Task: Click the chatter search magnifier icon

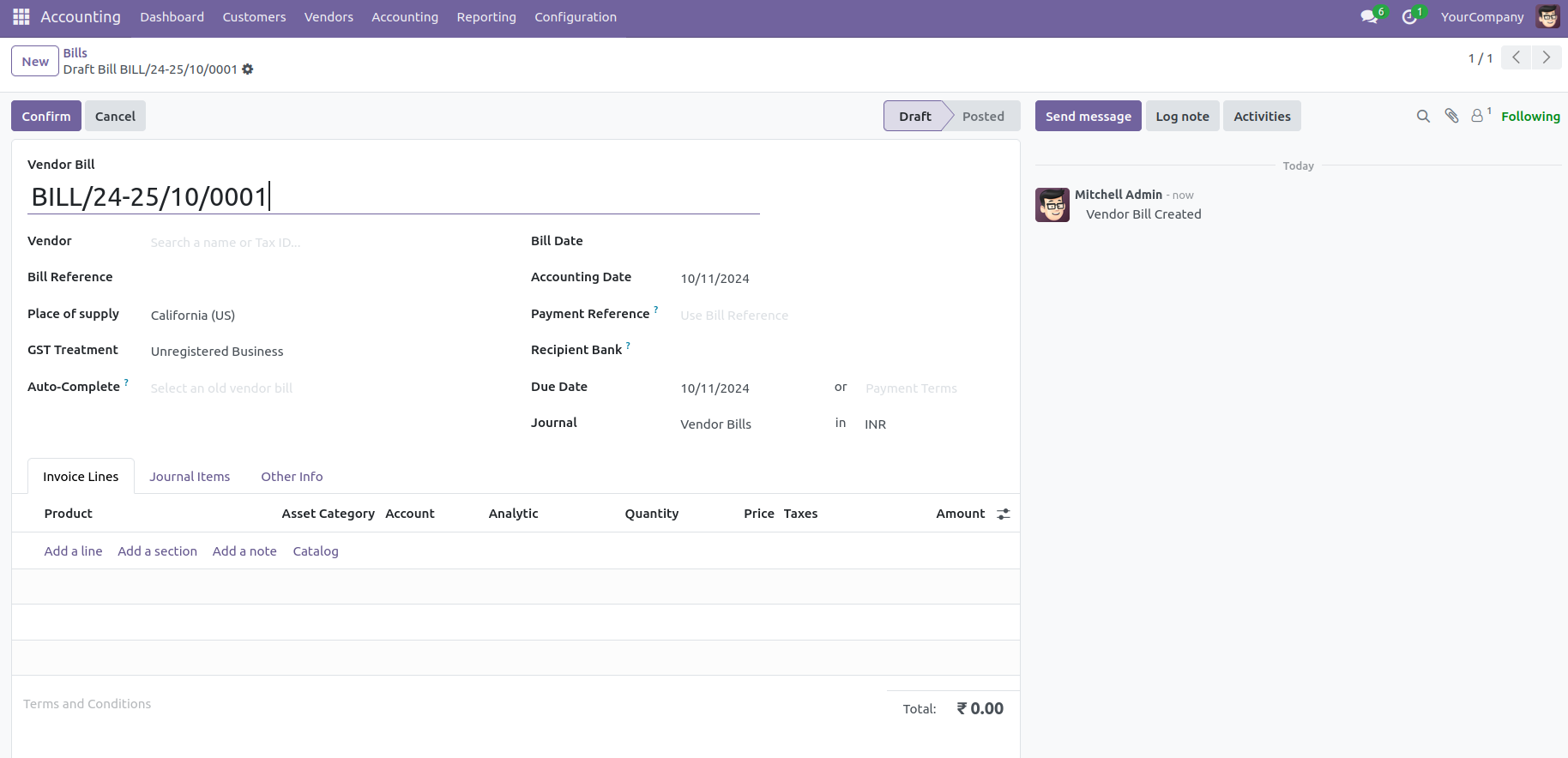Action: pyautogui.click(x=1423, y=117)
